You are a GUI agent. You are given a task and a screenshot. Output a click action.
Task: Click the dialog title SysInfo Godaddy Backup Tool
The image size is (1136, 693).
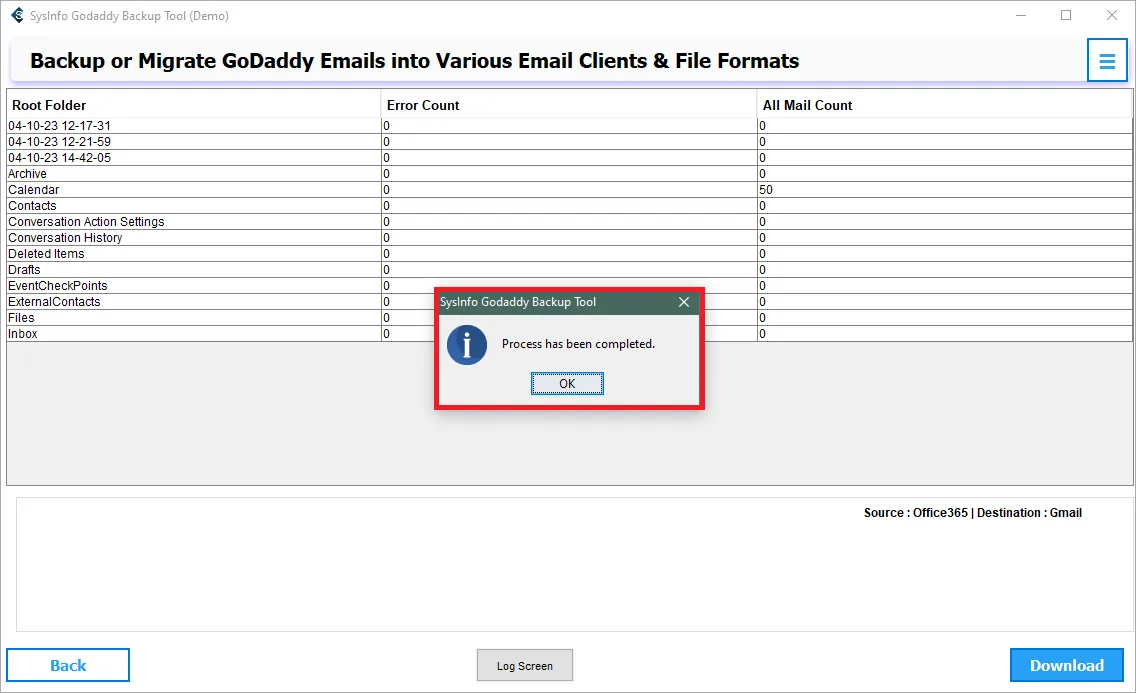coord(518,302)
